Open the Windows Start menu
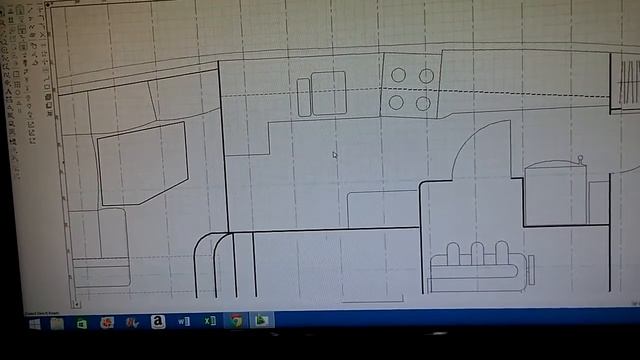 (35, 324)
